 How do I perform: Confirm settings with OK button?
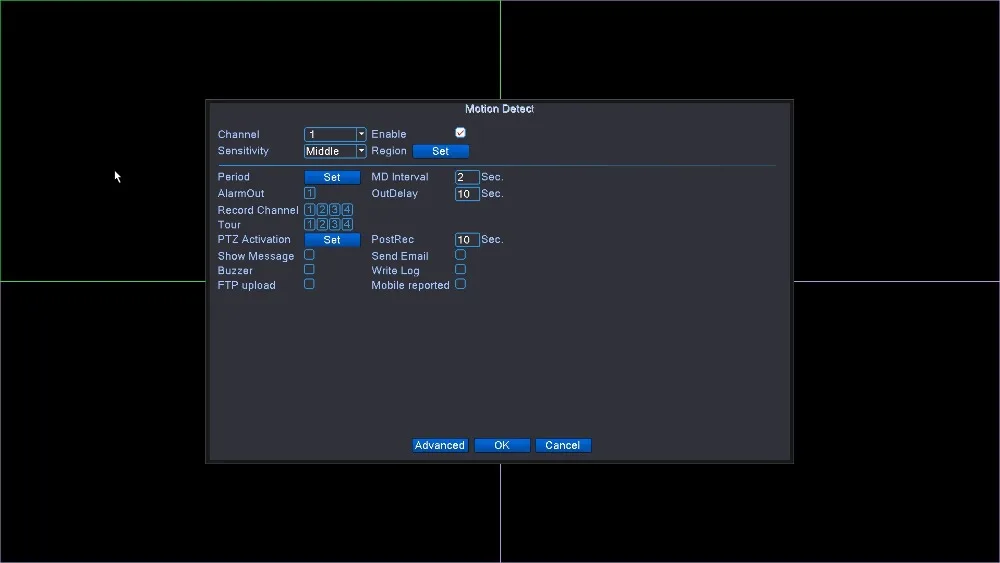502,445
